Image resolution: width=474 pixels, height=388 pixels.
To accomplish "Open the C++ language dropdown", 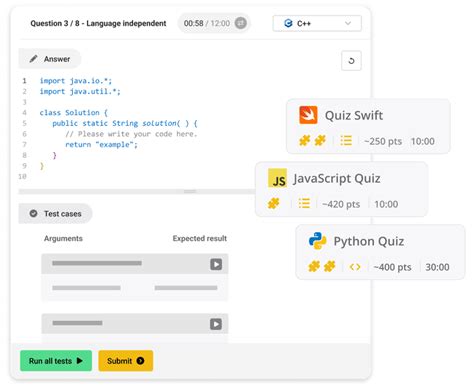I will (x=317, y=23).
